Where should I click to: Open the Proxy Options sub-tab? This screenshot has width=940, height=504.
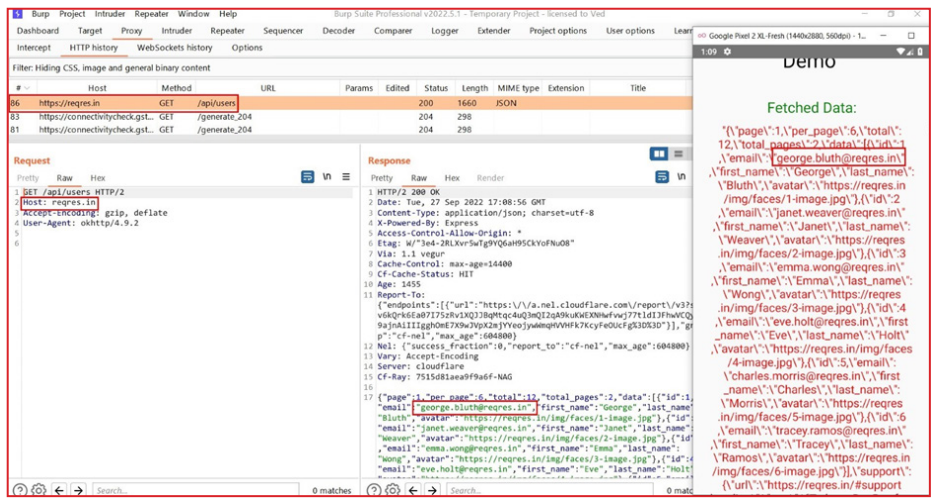pos(247,47)
